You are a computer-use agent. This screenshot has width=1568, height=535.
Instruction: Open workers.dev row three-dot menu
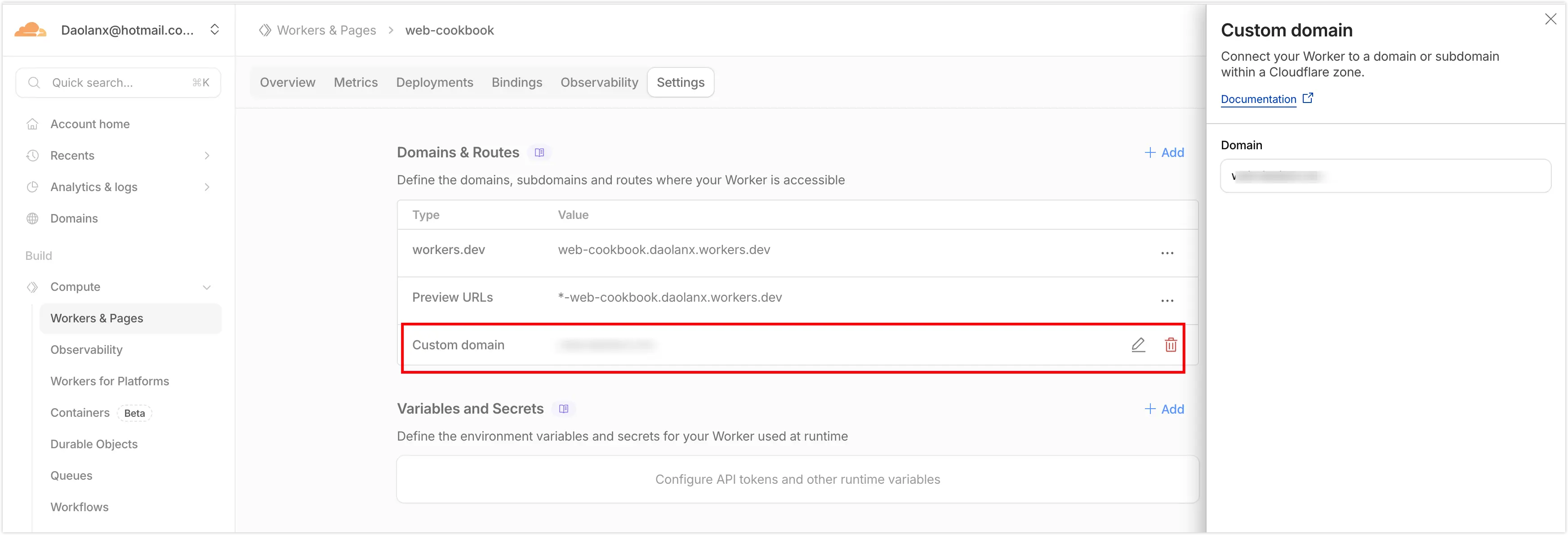[x=1167, y=253]
